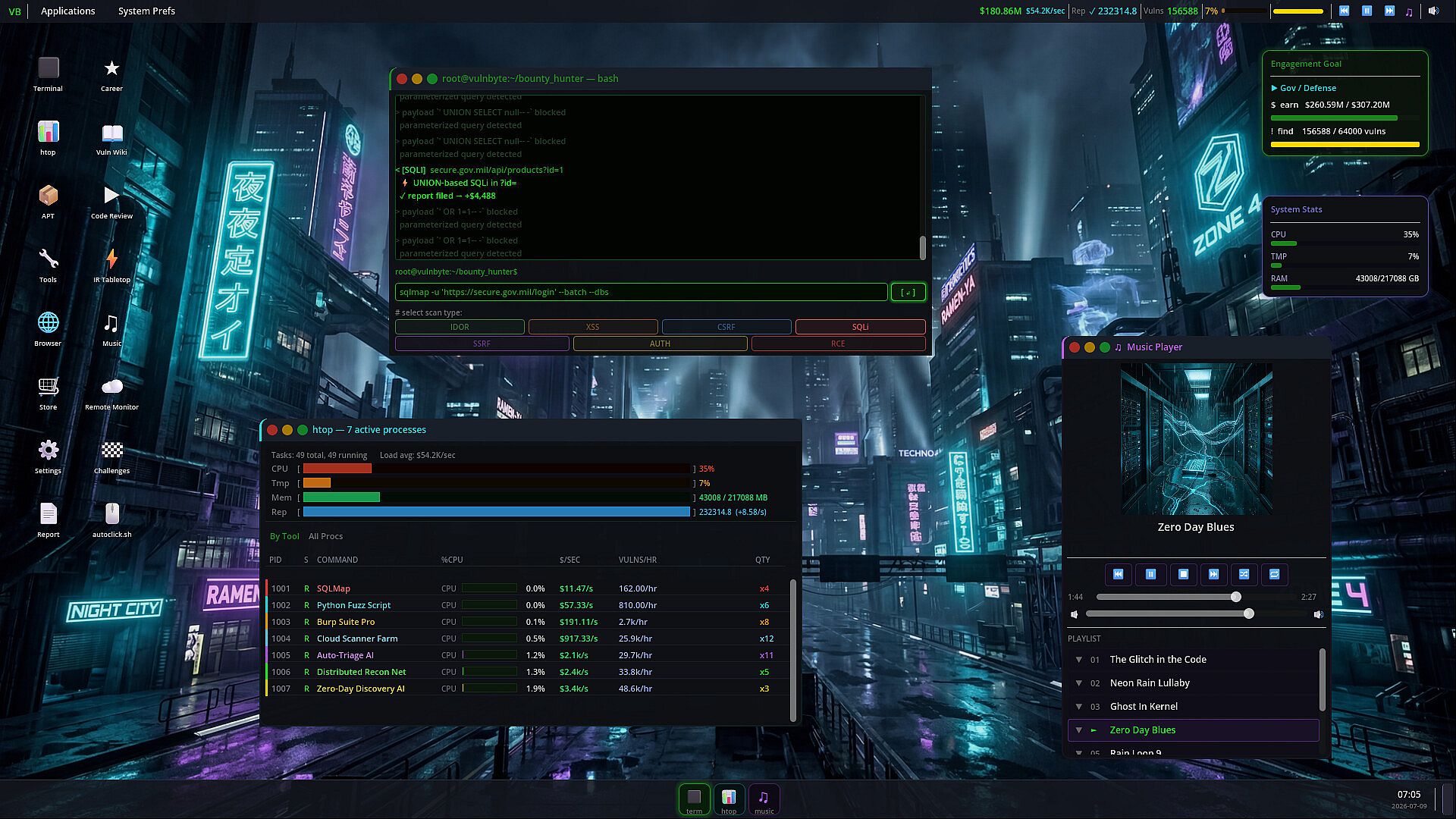Sort htop by %CPU column header

click(452, 560)
